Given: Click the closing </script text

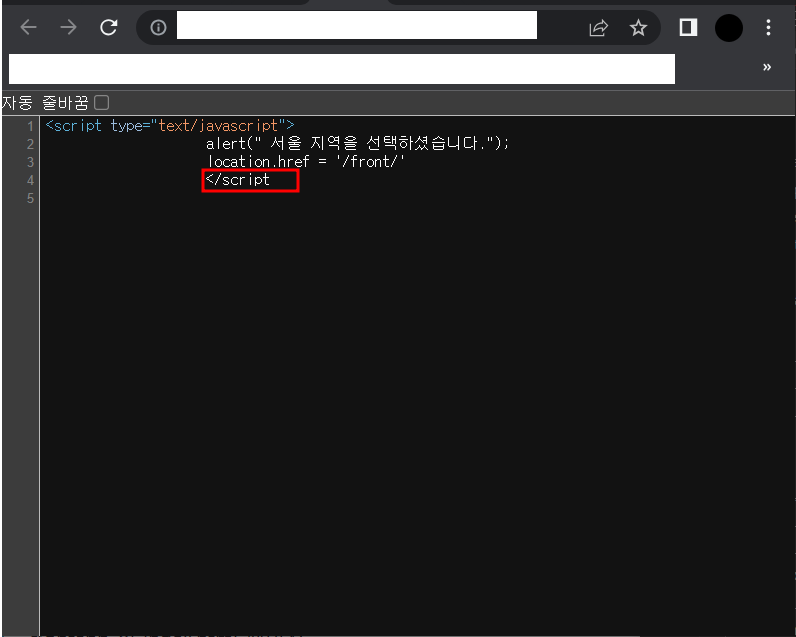Looking at the screenshot, I should tap(238, 180).
